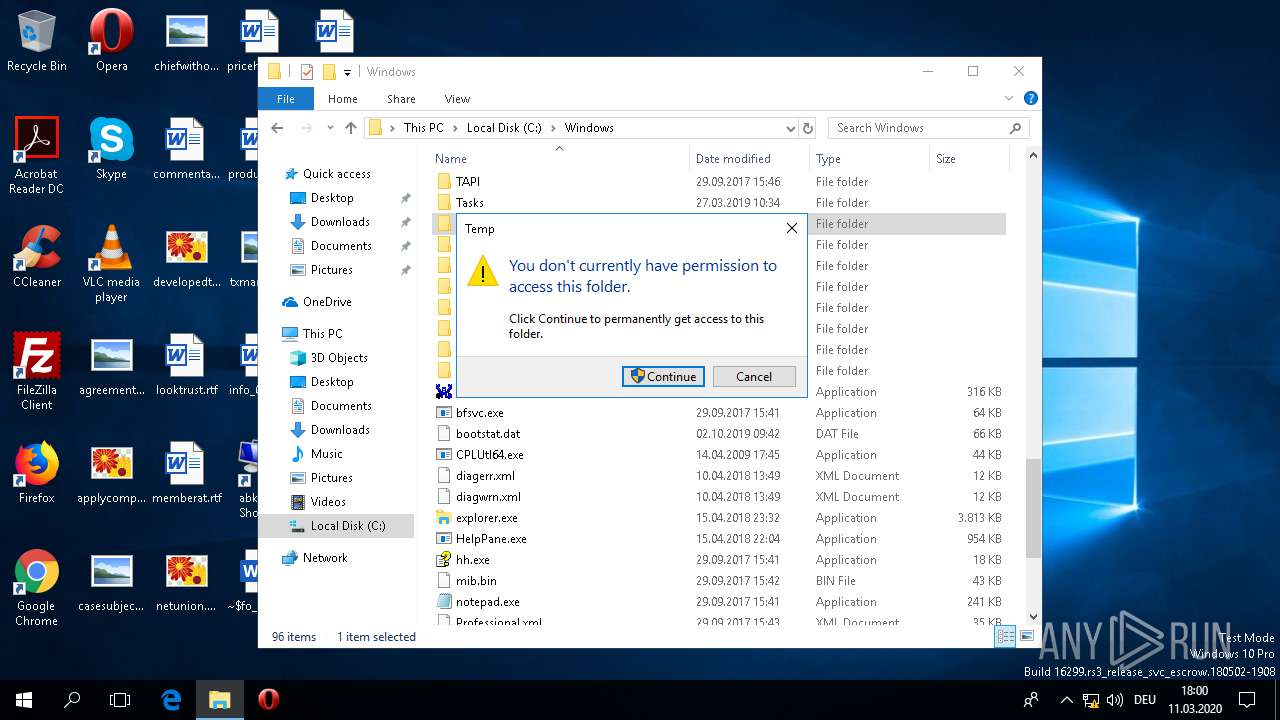Open Explorer help icon

[1031, 98]
